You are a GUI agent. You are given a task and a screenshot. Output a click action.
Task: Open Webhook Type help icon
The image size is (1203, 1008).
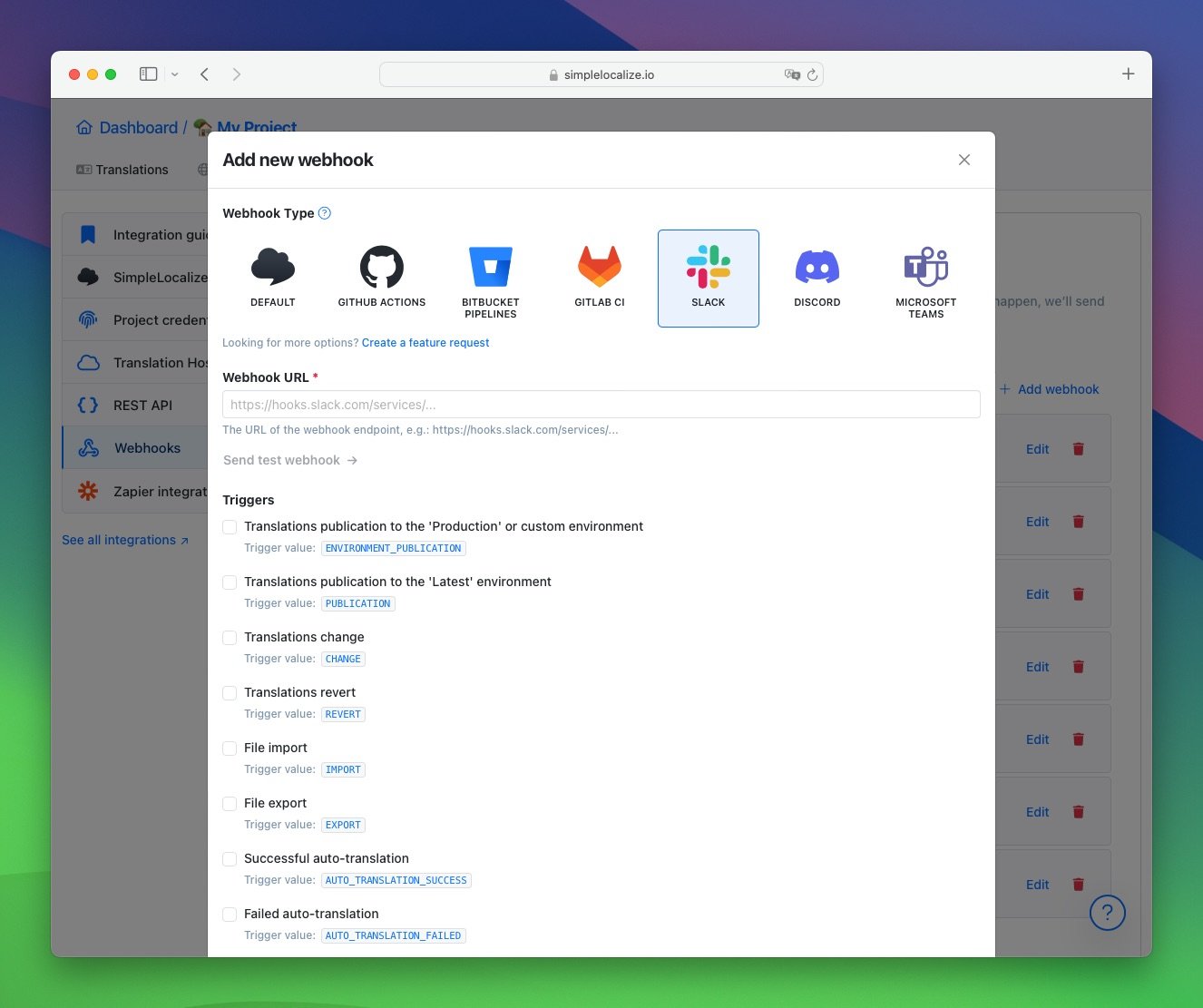pyautogui.click(x=325, y=213)
